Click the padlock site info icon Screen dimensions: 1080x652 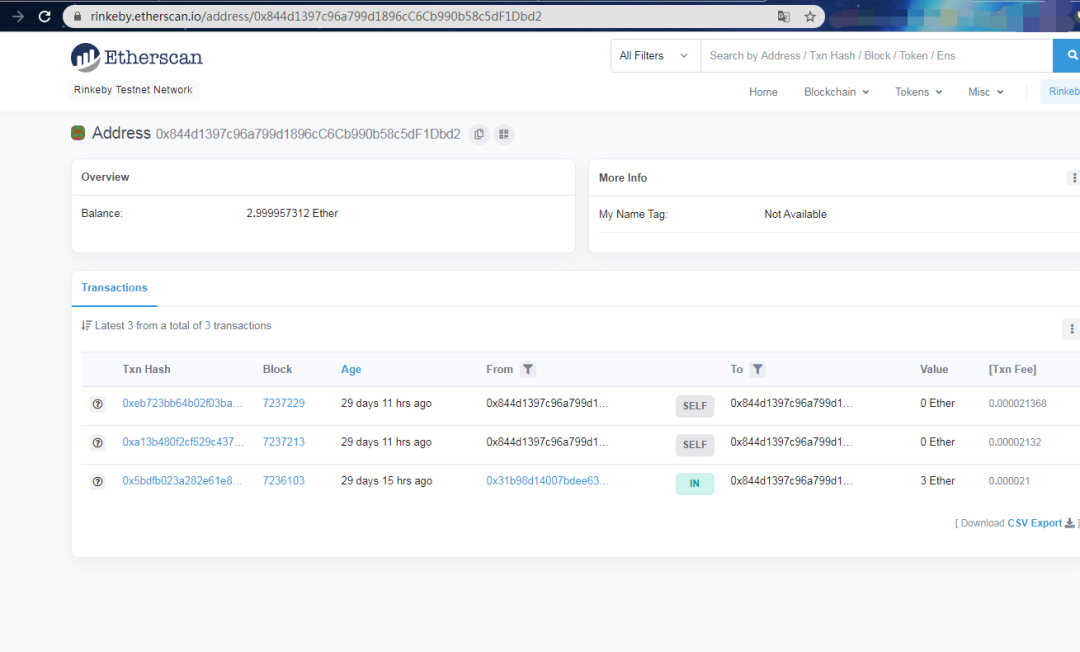click(x=78, y=17)
